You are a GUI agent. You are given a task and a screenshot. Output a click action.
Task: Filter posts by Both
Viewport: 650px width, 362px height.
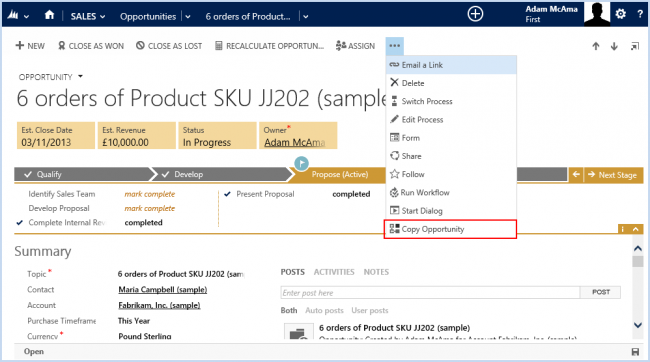[289, 311]
